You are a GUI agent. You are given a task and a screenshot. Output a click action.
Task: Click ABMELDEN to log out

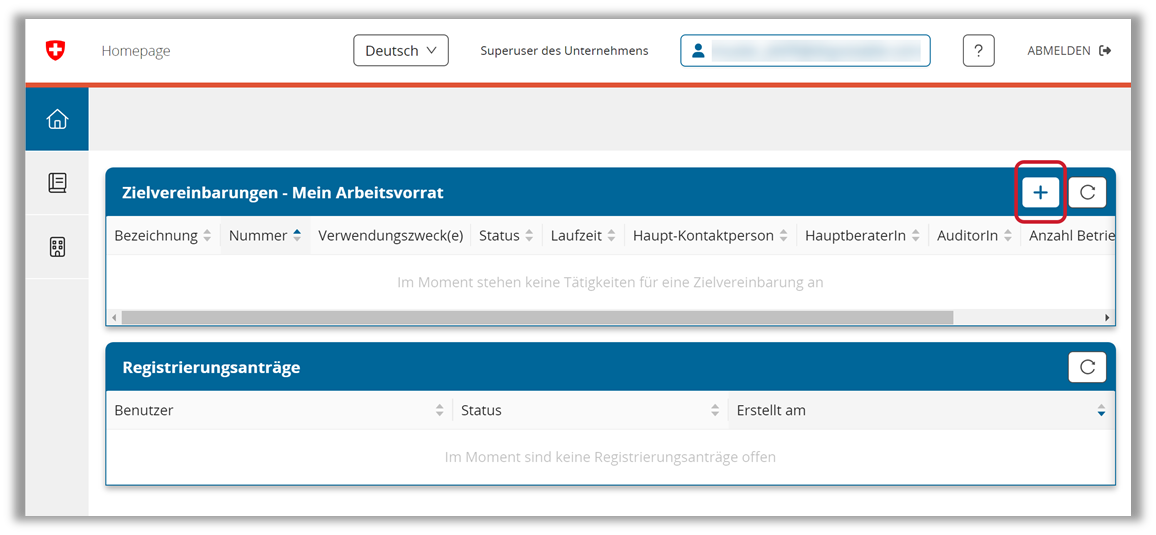coord(1068,51)
